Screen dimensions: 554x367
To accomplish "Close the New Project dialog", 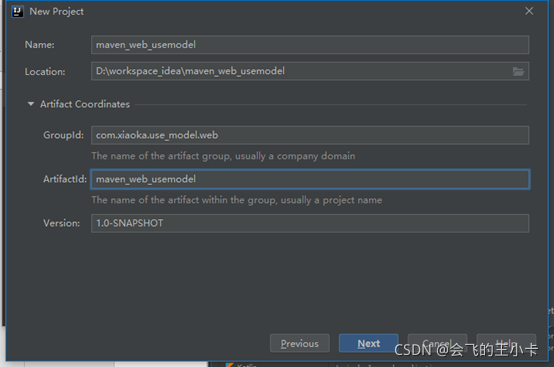I will (x=529, y=11).
